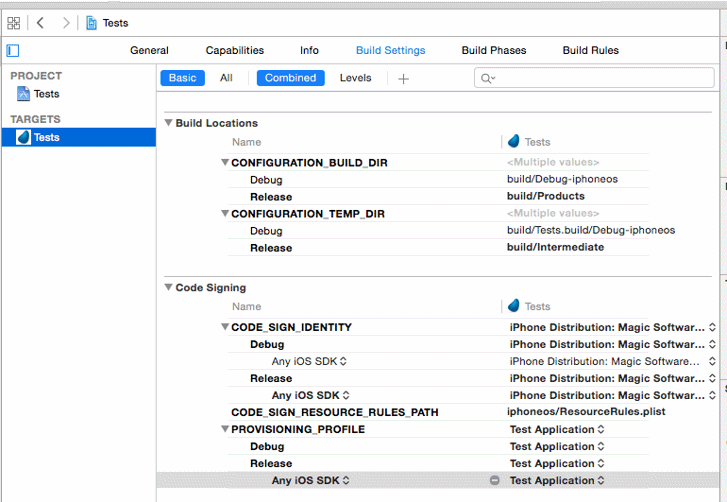Select the iphoneos/ResourceRules.plist value

point(586,412)
